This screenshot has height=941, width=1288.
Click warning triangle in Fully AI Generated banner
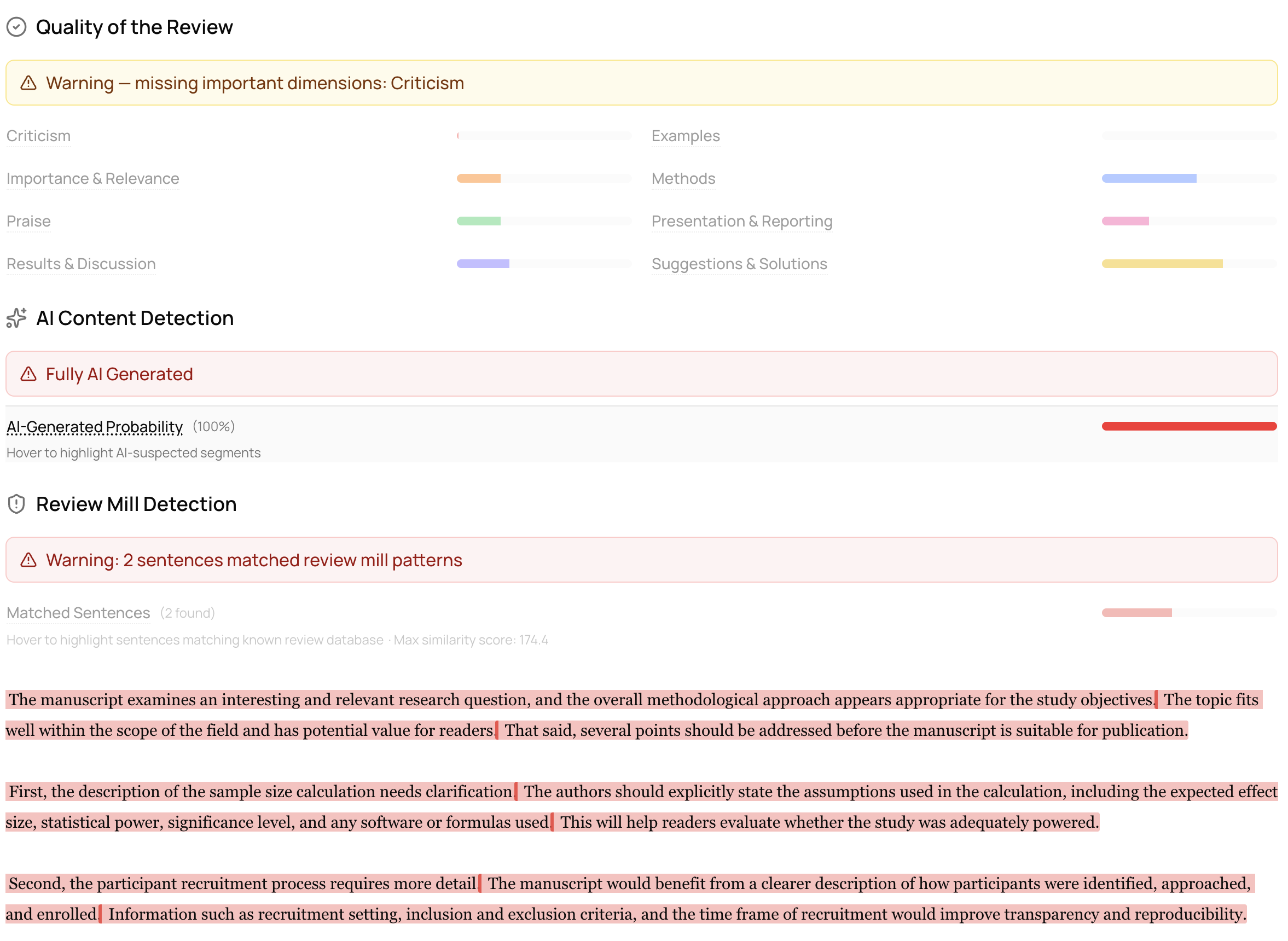coord(28,374)
